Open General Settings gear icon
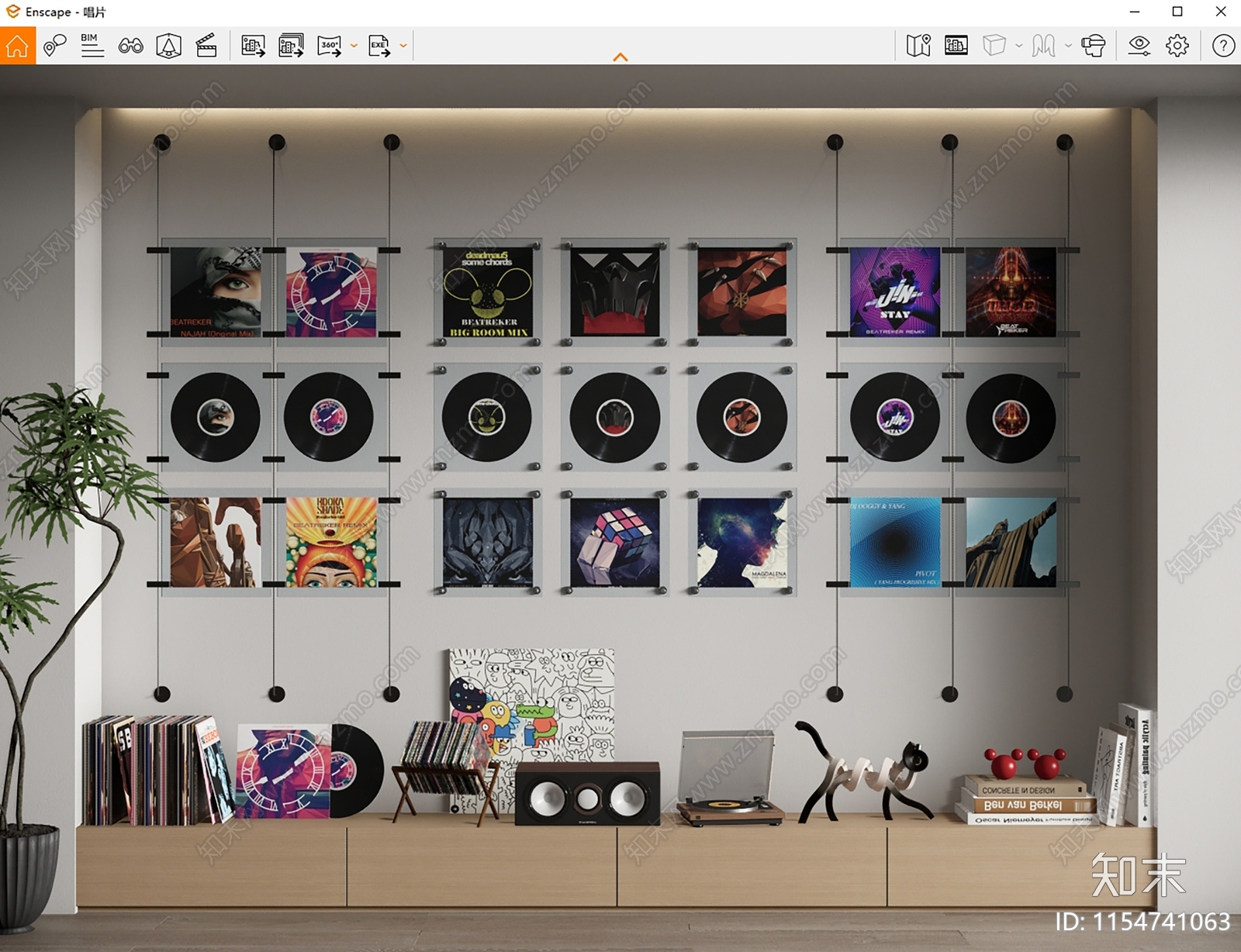The height and width of the screenshot is (952, 1241). pyautogui.click(x=1177, y=46)
